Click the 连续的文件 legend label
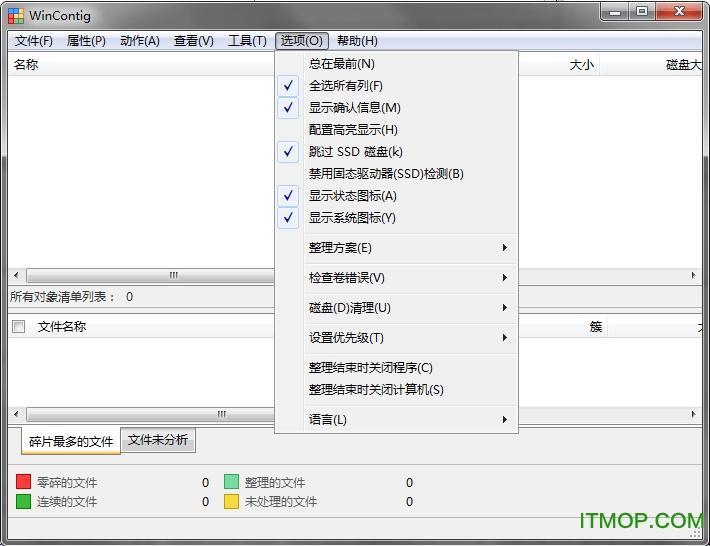Viewport: 710px width, 546px height. 67,502
